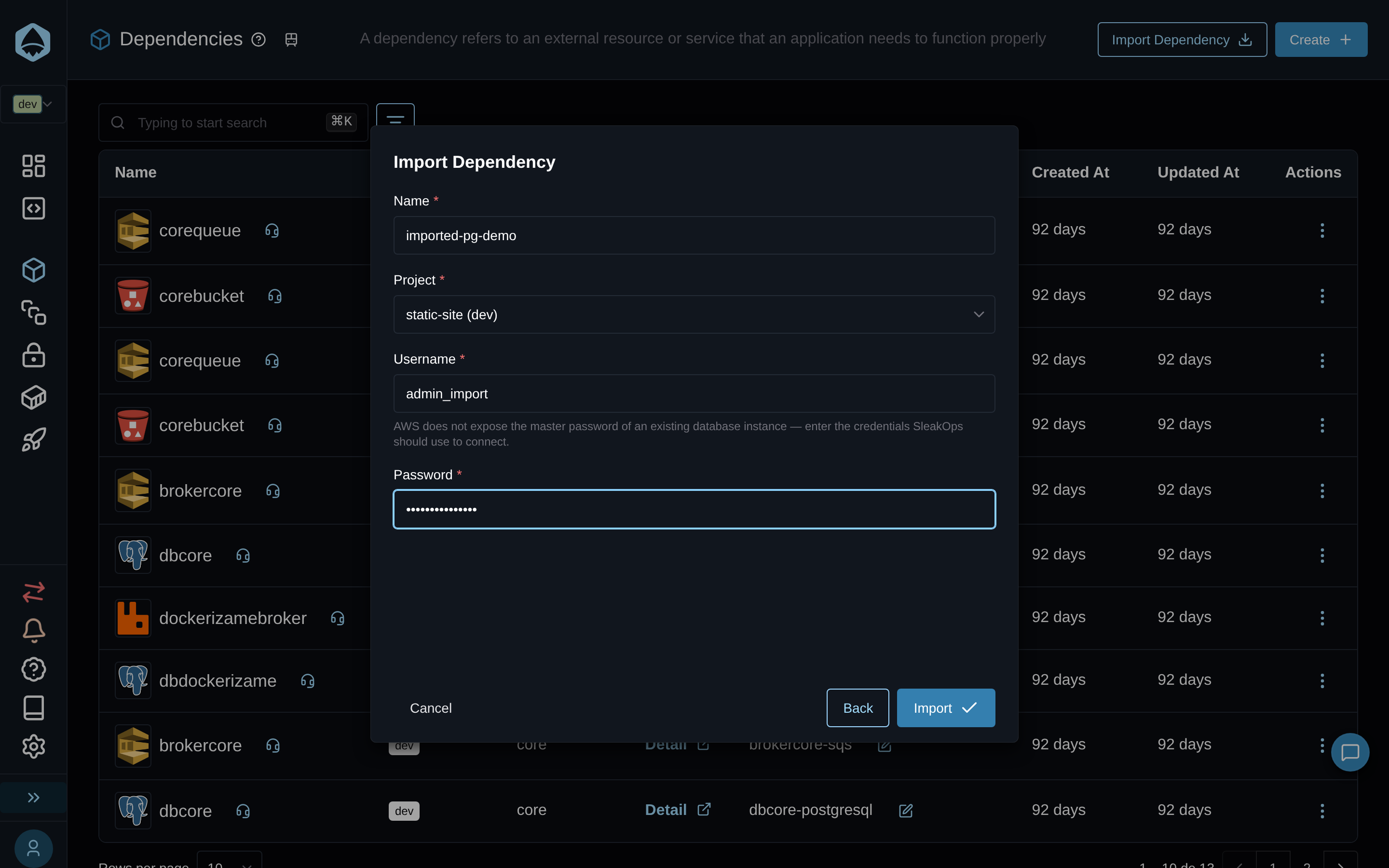1389x868 pixels.
Task: Open the chat bubble support button
Action: tap(1350, 752)
